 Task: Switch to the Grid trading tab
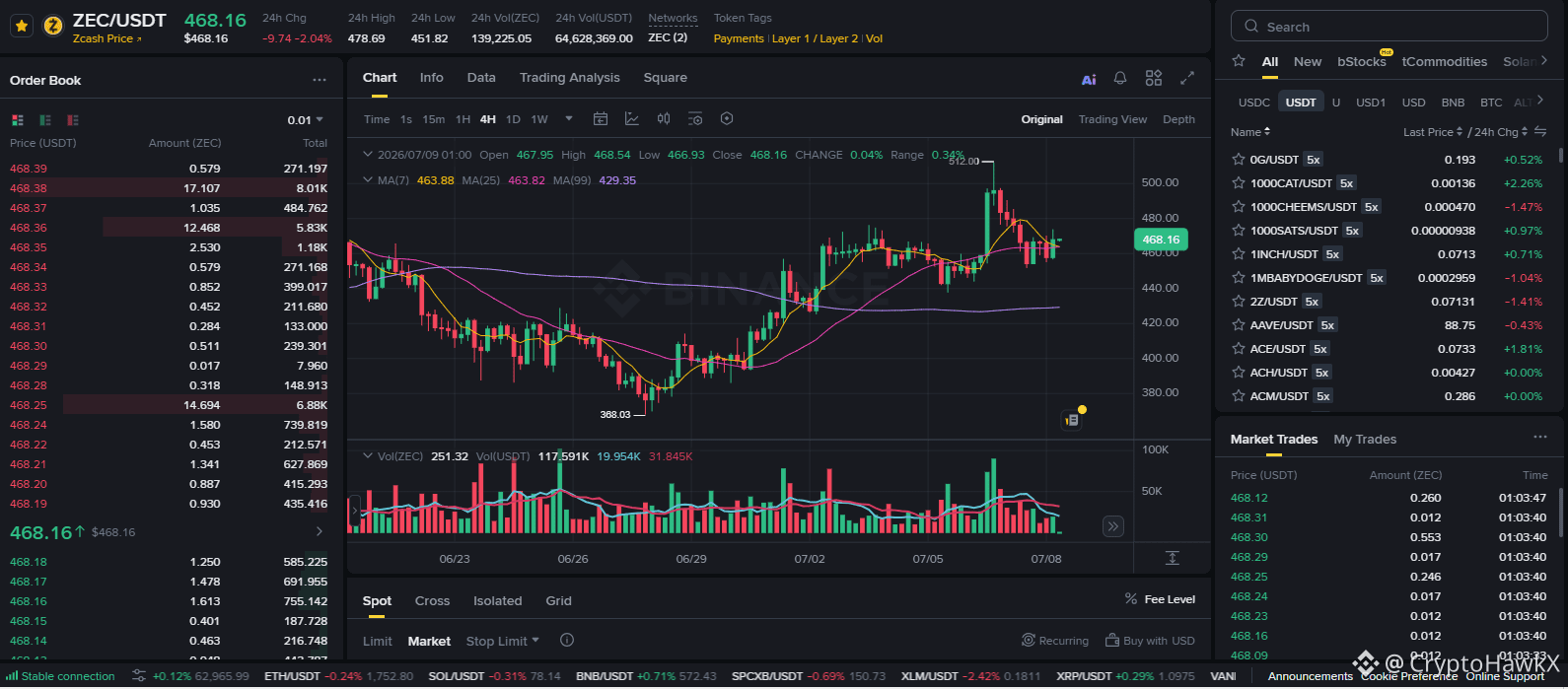coord(559,601)
